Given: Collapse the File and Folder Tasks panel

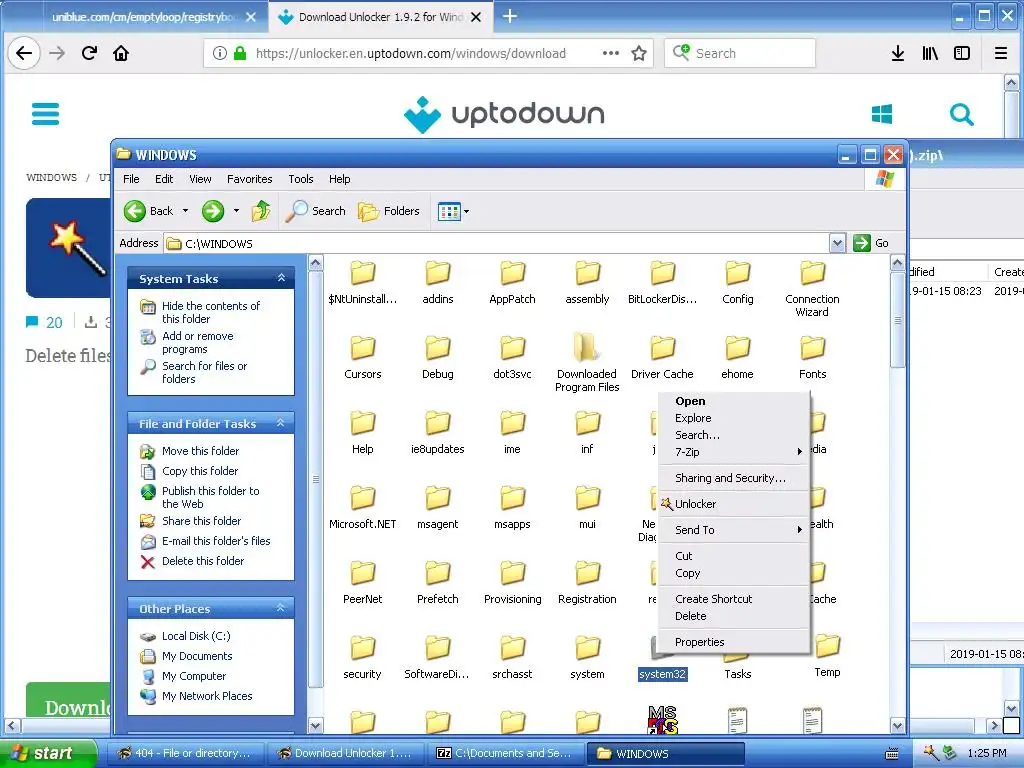Looking at the screenshot, I should coord(281,423).
